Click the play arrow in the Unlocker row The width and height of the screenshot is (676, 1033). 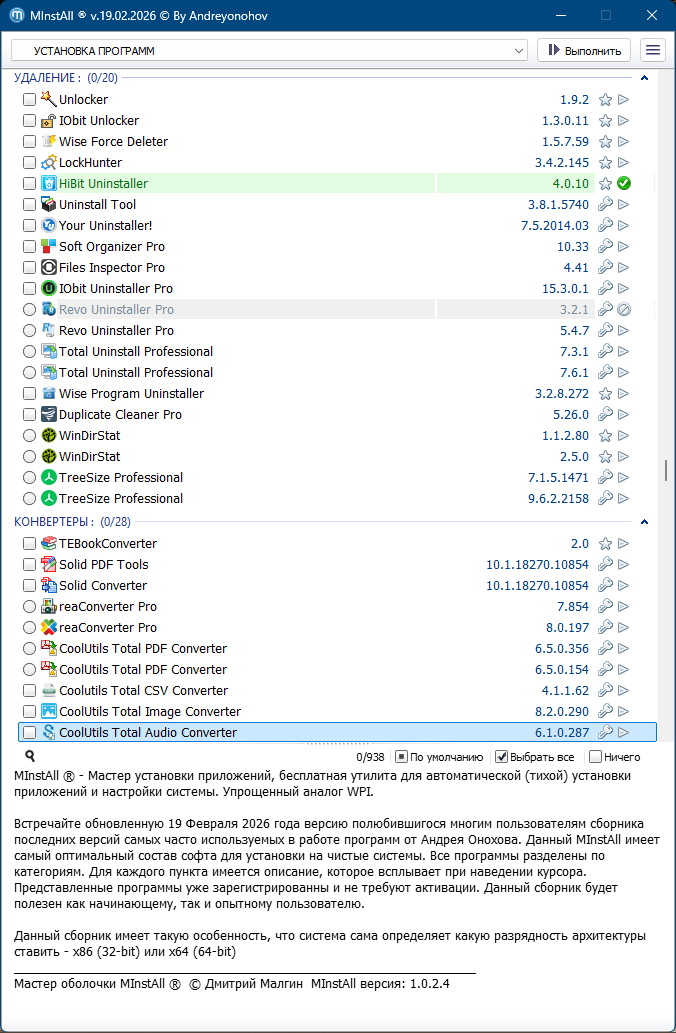[x=623, y=100]
